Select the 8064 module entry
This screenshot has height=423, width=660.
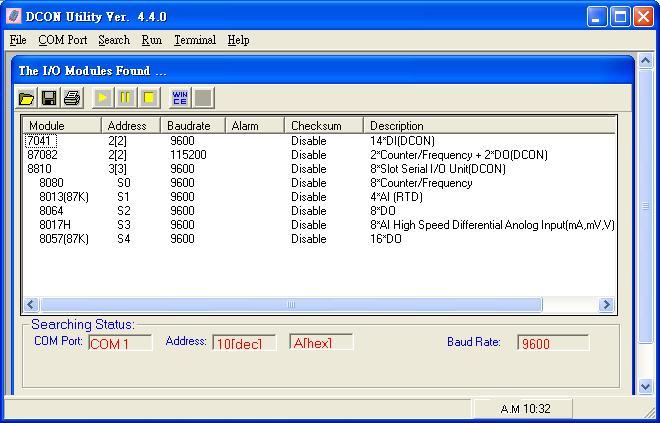pos(51,211)
